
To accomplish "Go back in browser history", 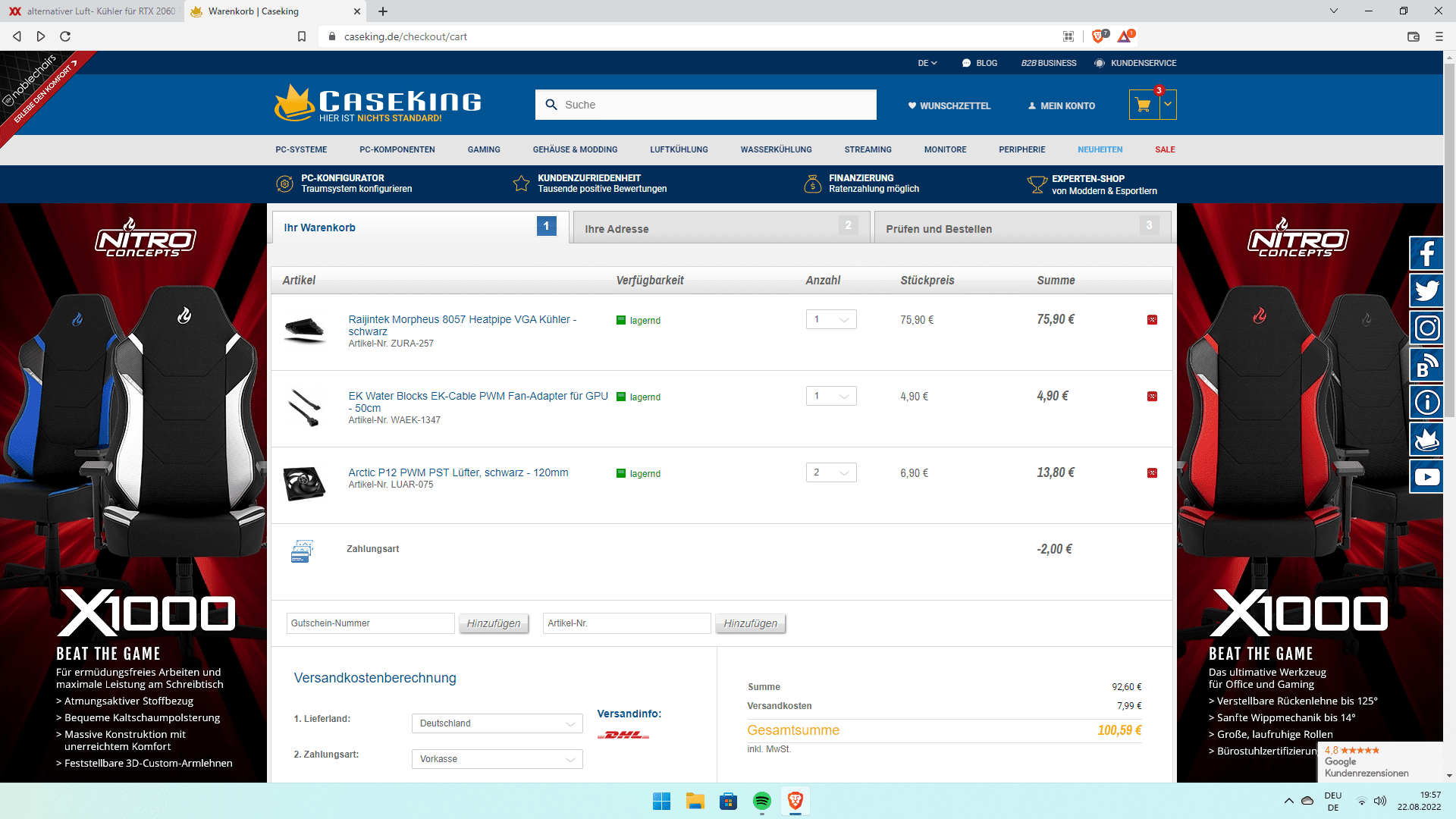I will 17,36.
